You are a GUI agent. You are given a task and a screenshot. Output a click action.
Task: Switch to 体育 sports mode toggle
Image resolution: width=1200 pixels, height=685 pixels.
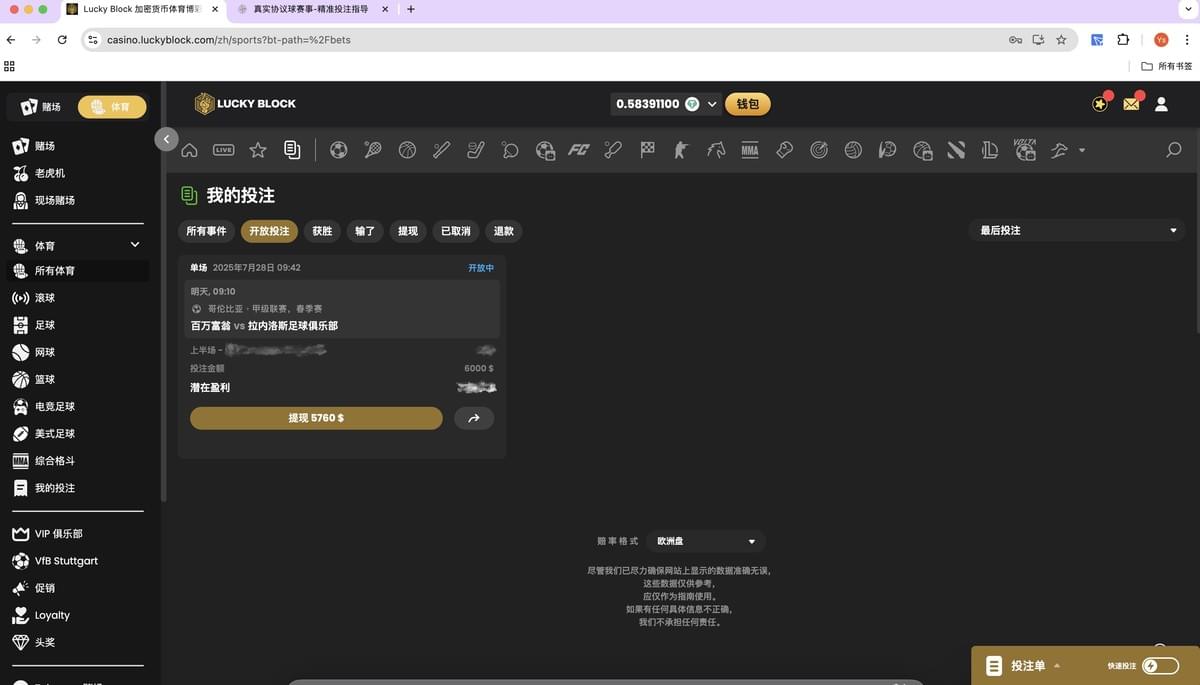point(112,107)
